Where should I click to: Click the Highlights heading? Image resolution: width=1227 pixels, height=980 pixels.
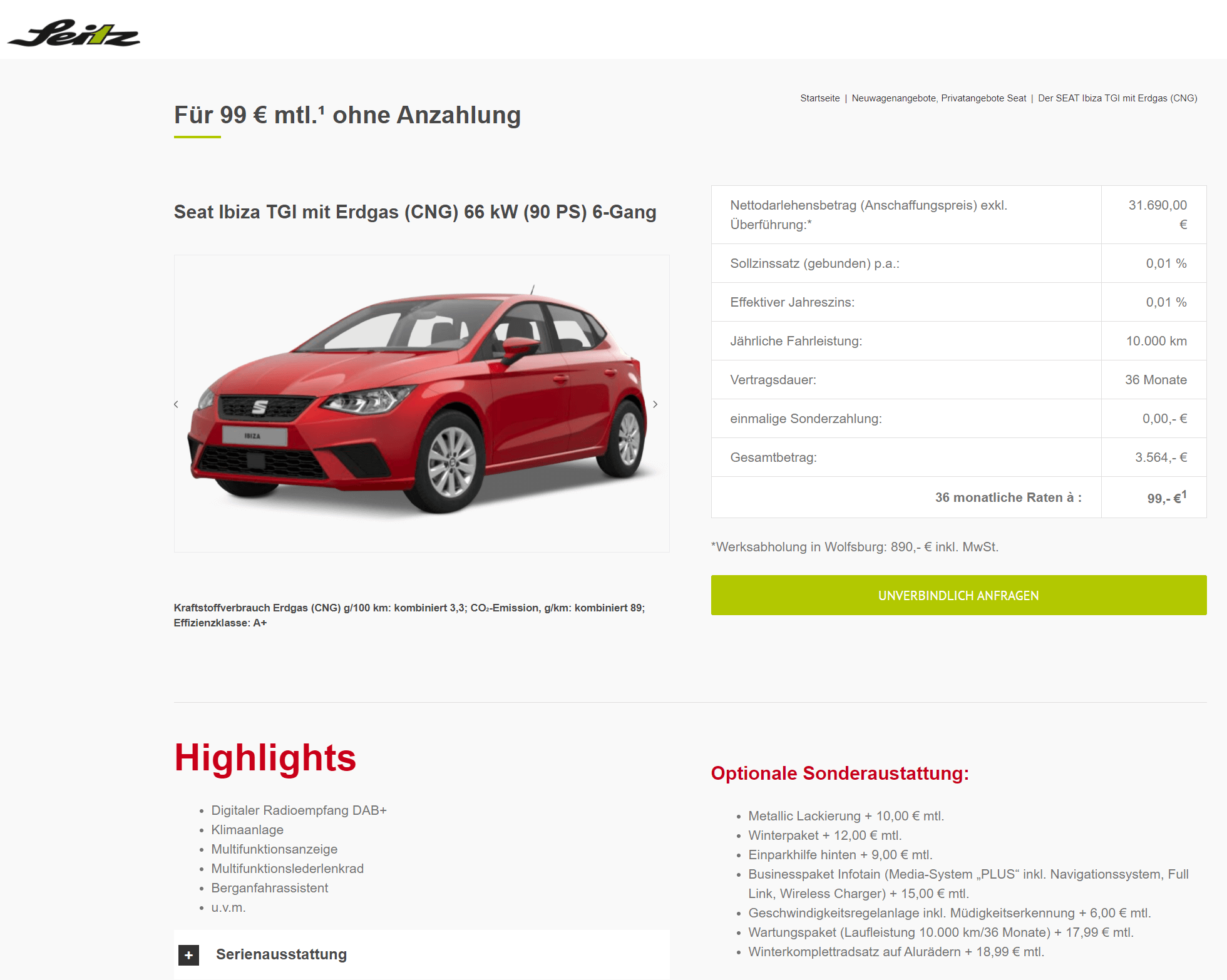(x=265, y=758)
